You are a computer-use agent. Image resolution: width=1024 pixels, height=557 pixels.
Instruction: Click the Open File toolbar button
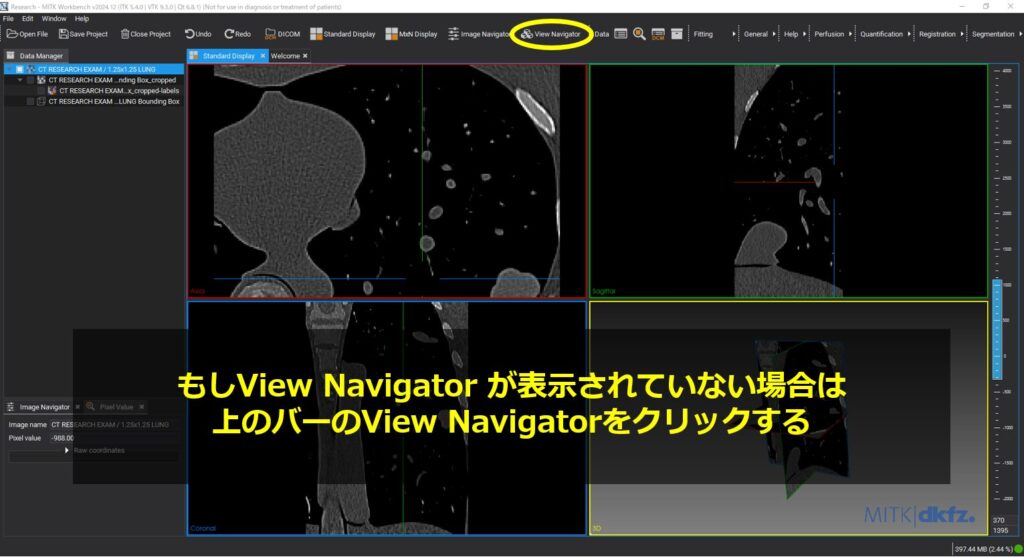click(27, 34)
